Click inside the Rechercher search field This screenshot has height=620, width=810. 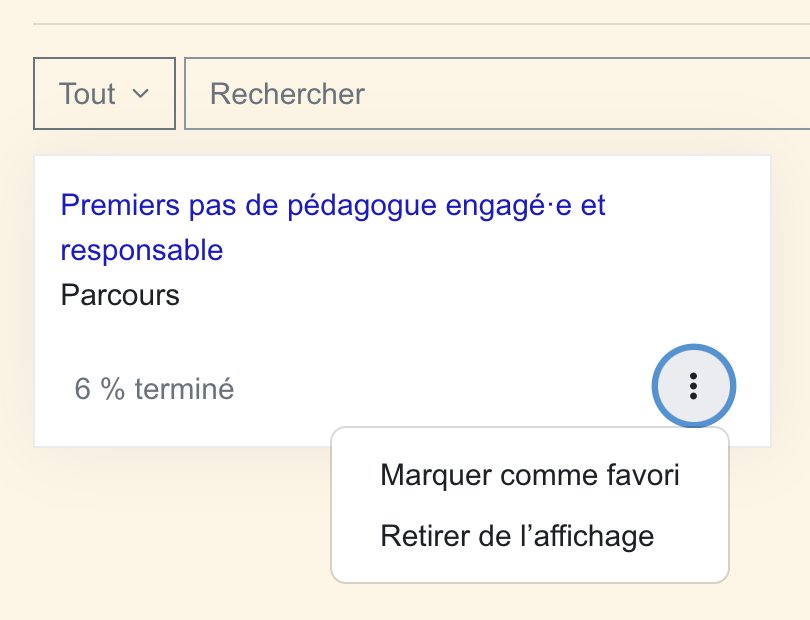pos(450,93)
